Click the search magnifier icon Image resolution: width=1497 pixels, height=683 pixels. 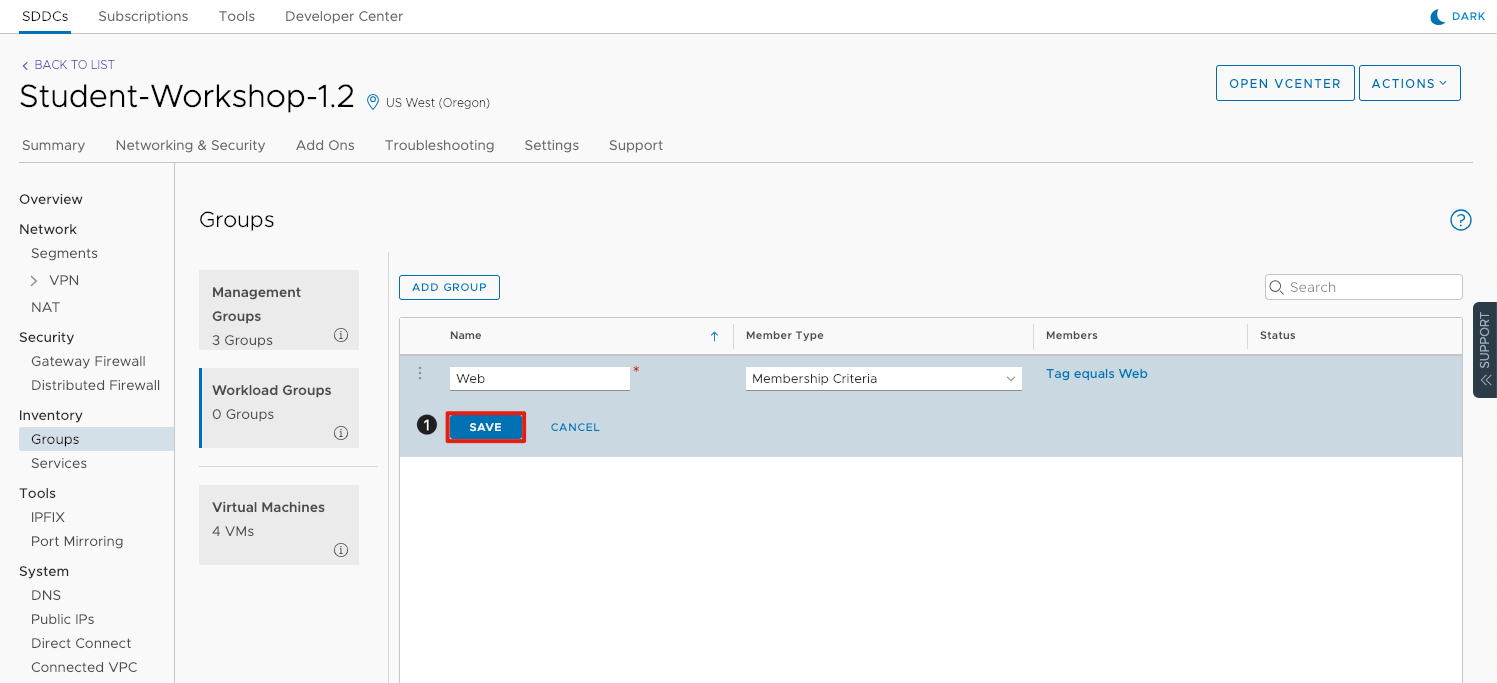click(x=1277, y=287)
